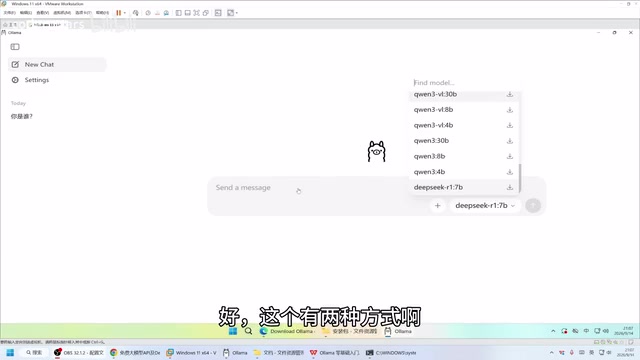Open the chat titled 你是谁?
Screen dimensions: 640x360
coord(22,116)
